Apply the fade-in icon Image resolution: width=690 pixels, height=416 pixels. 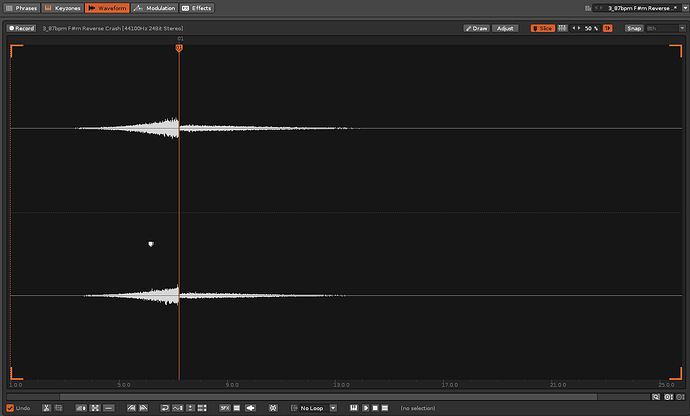[131, 408]
